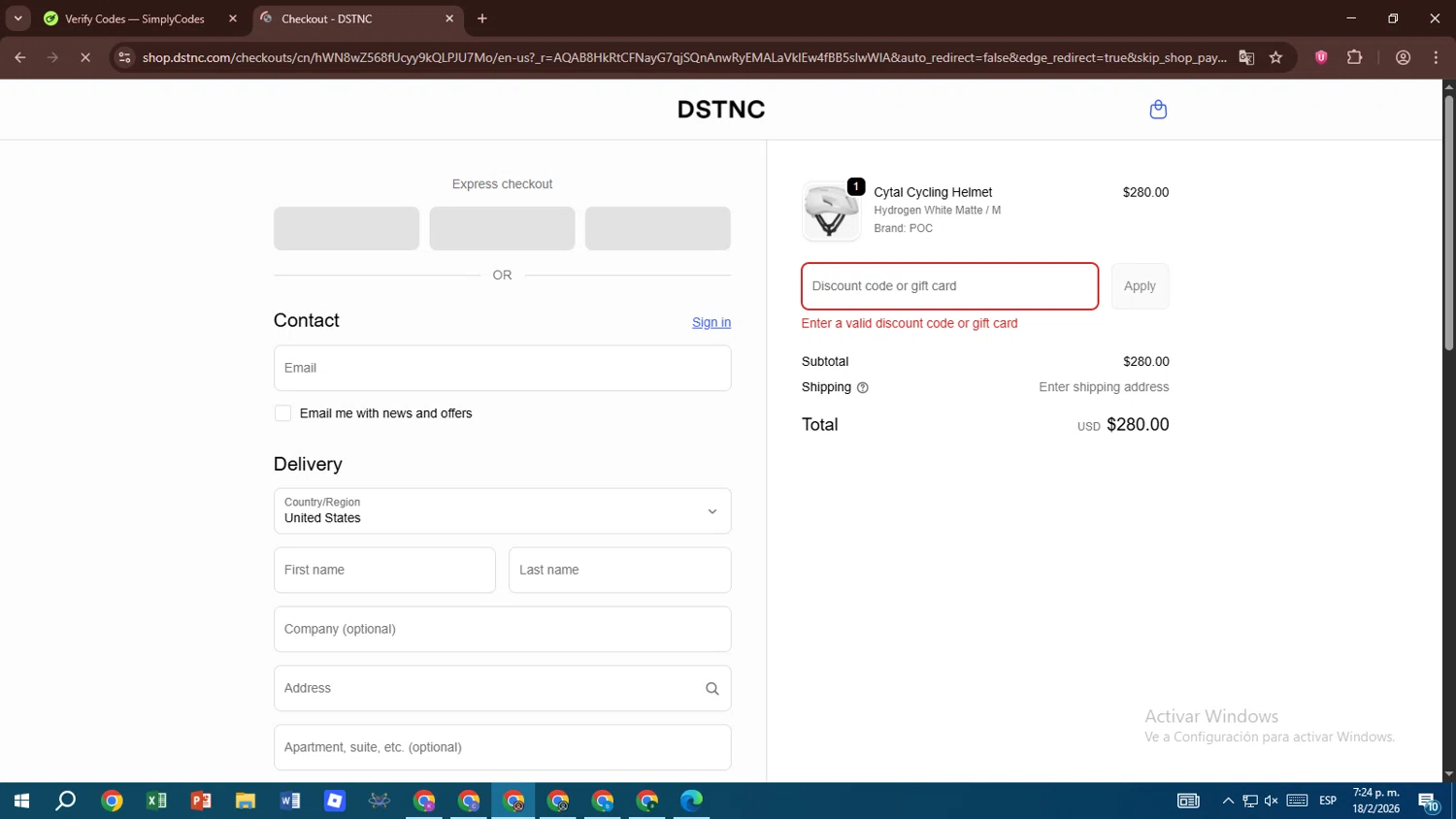Viewport: 1456px width, 819px height.
Task: Launch Excel from taskbar
Action: tap(156, 801)
